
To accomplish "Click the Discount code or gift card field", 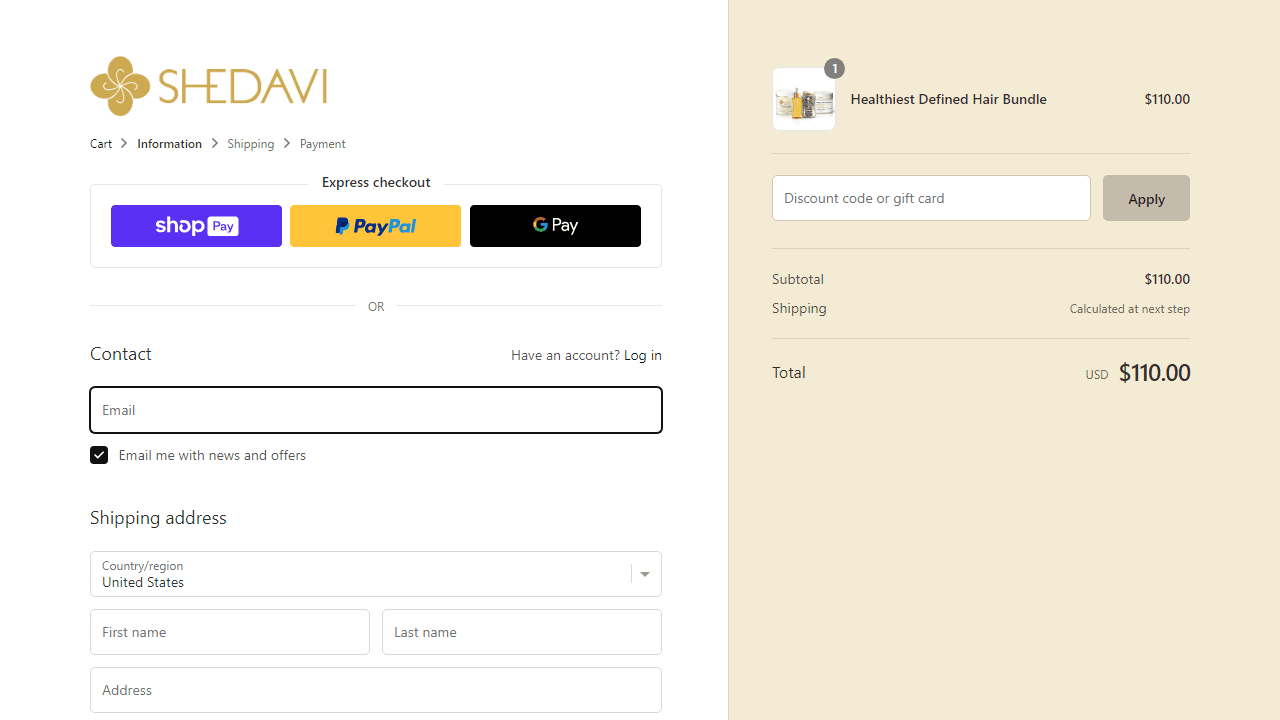I will 931,198.
